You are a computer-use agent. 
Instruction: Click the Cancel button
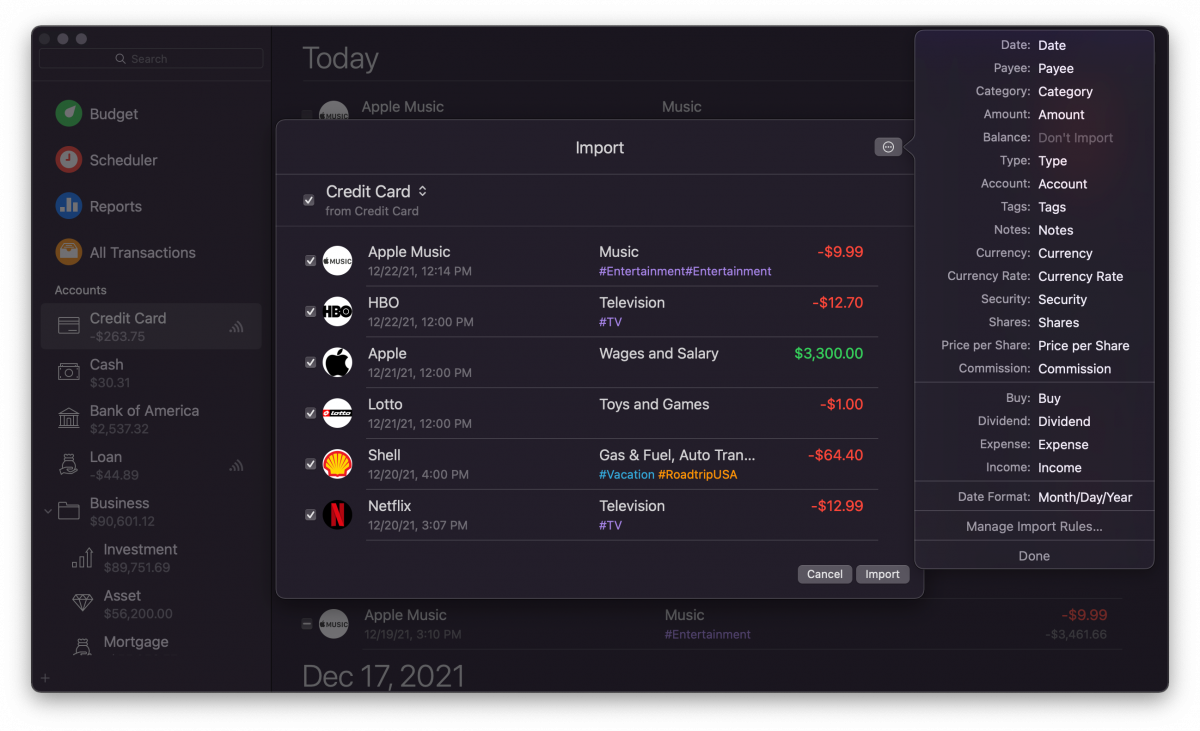point(825,574)
